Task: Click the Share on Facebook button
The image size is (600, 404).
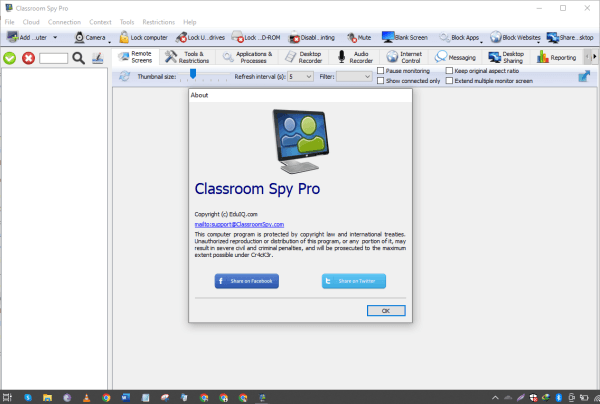Action: tap(246, 281)
